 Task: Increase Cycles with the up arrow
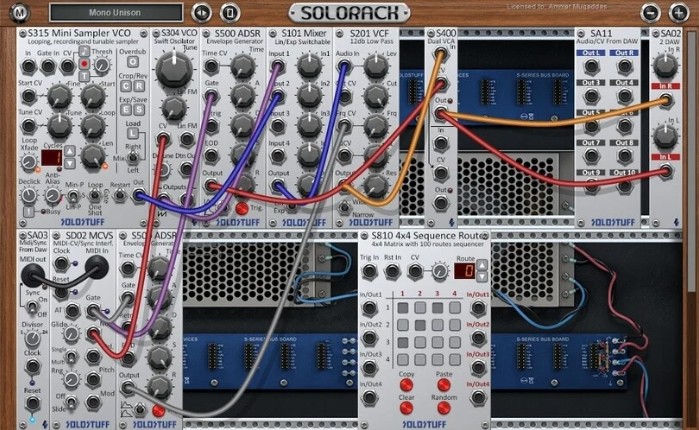(x=68, y=152)
